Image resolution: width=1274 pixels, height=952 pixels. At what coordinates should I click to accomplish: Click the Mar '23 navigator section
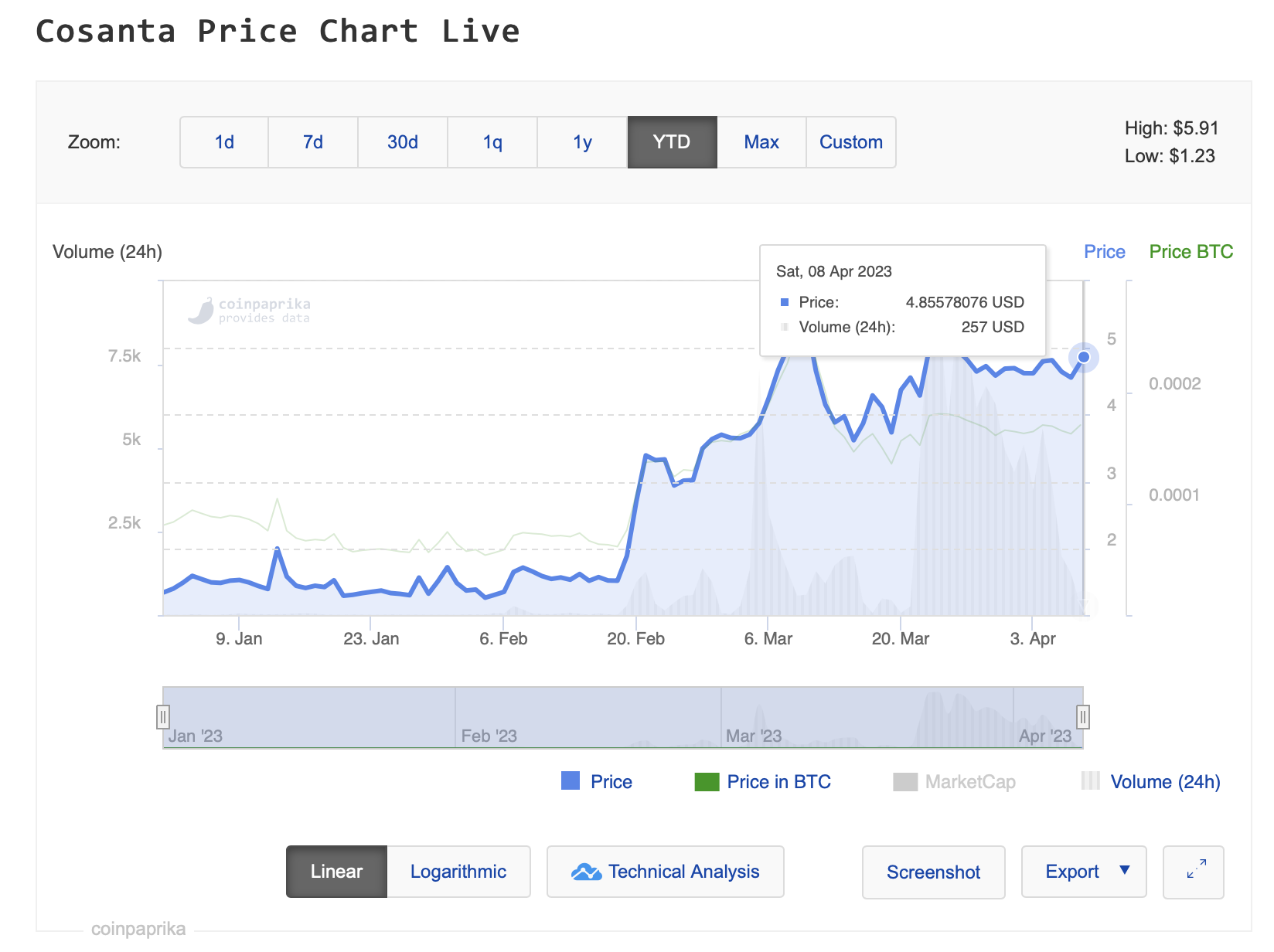coord(866,719)
